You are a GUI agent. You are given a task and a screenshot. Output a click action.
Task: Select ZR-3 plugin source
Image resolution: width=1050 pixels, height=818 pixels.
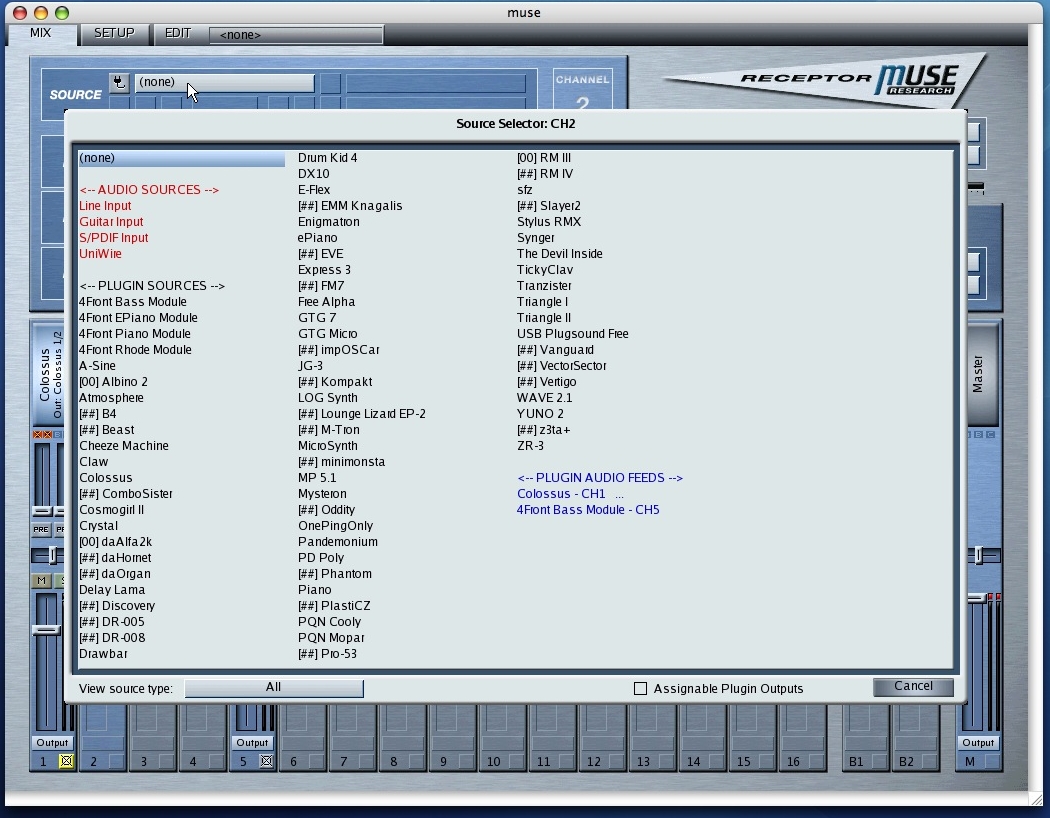tap(530, 446)
